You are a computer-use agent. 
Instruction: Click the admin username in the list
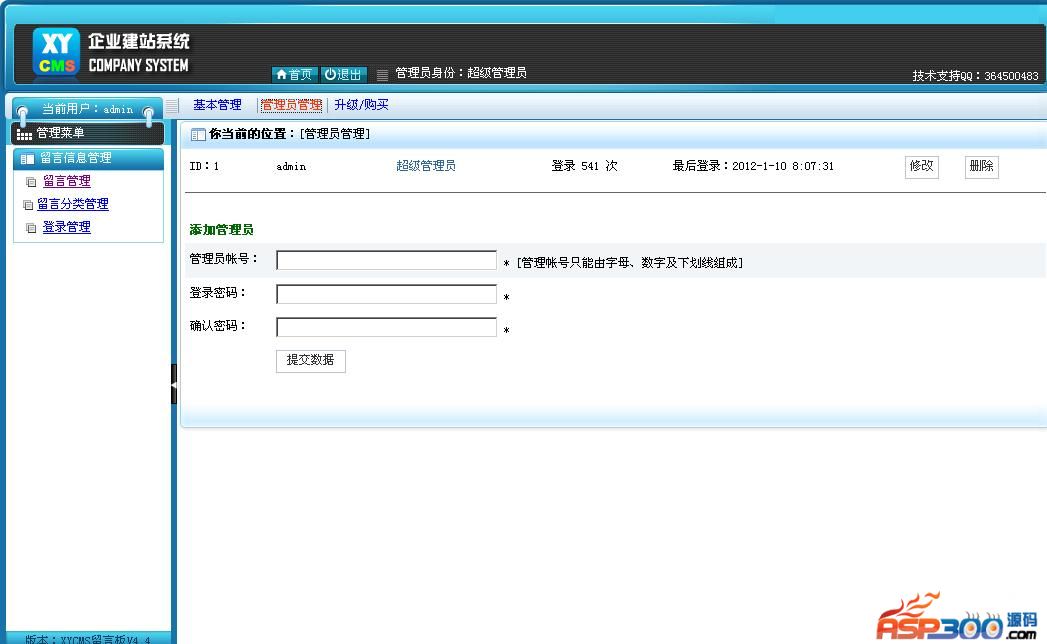click(x=291, y=166)
